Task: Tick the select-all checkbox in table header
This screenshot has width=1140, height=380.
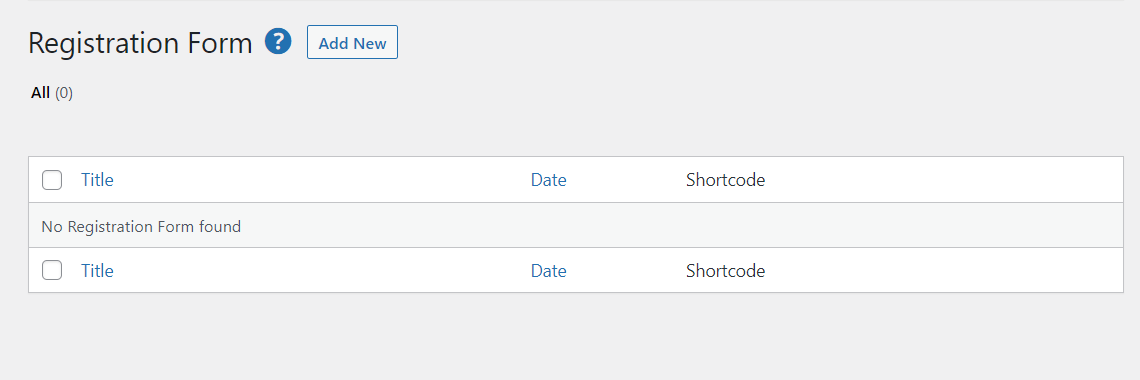Action: point(52,179)
